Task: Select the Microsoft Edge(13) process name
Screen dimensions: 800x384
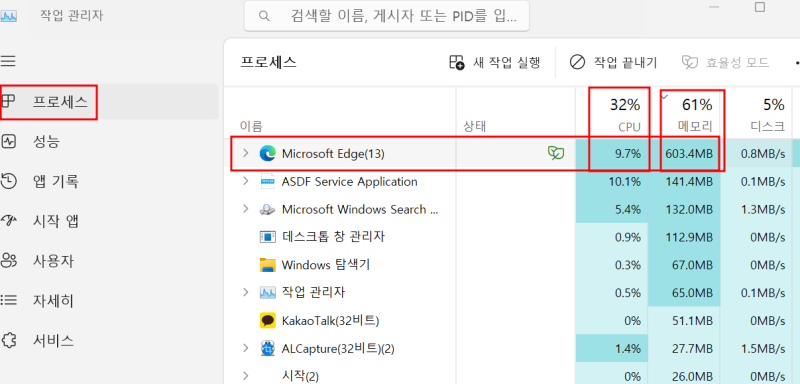Action: (333, 153)
